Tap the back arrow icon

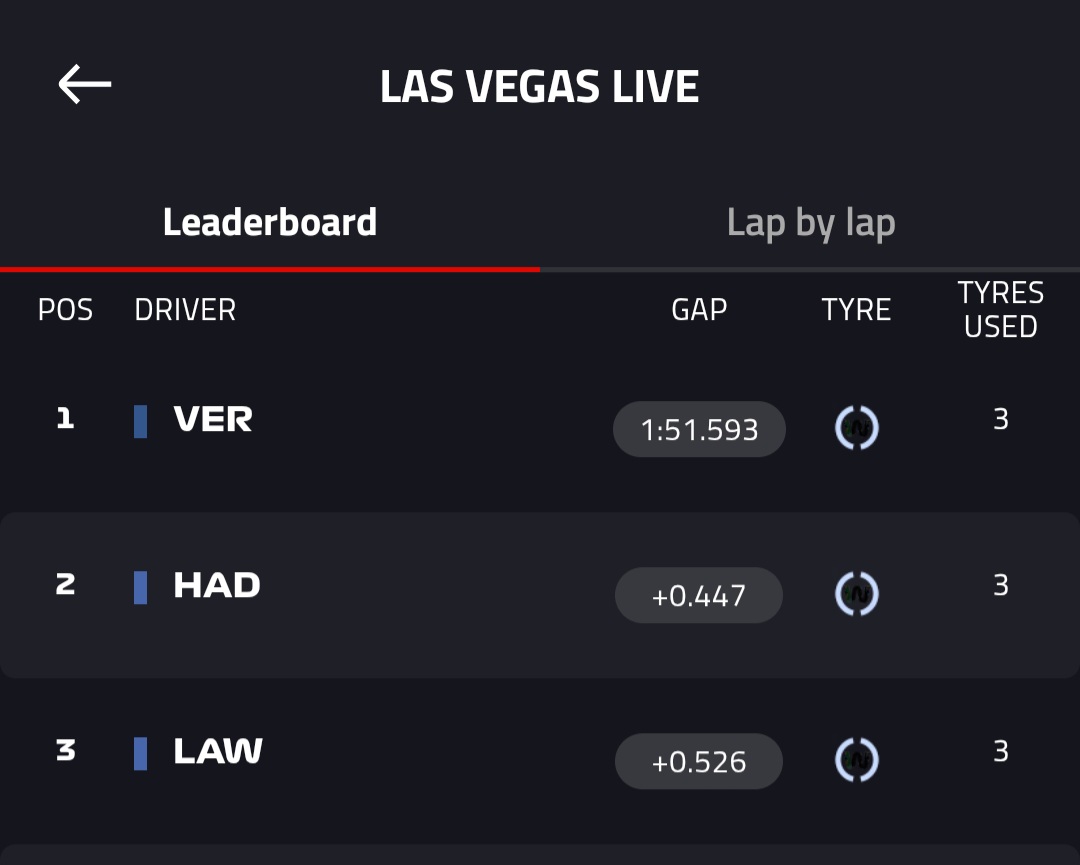coord(84,85)
